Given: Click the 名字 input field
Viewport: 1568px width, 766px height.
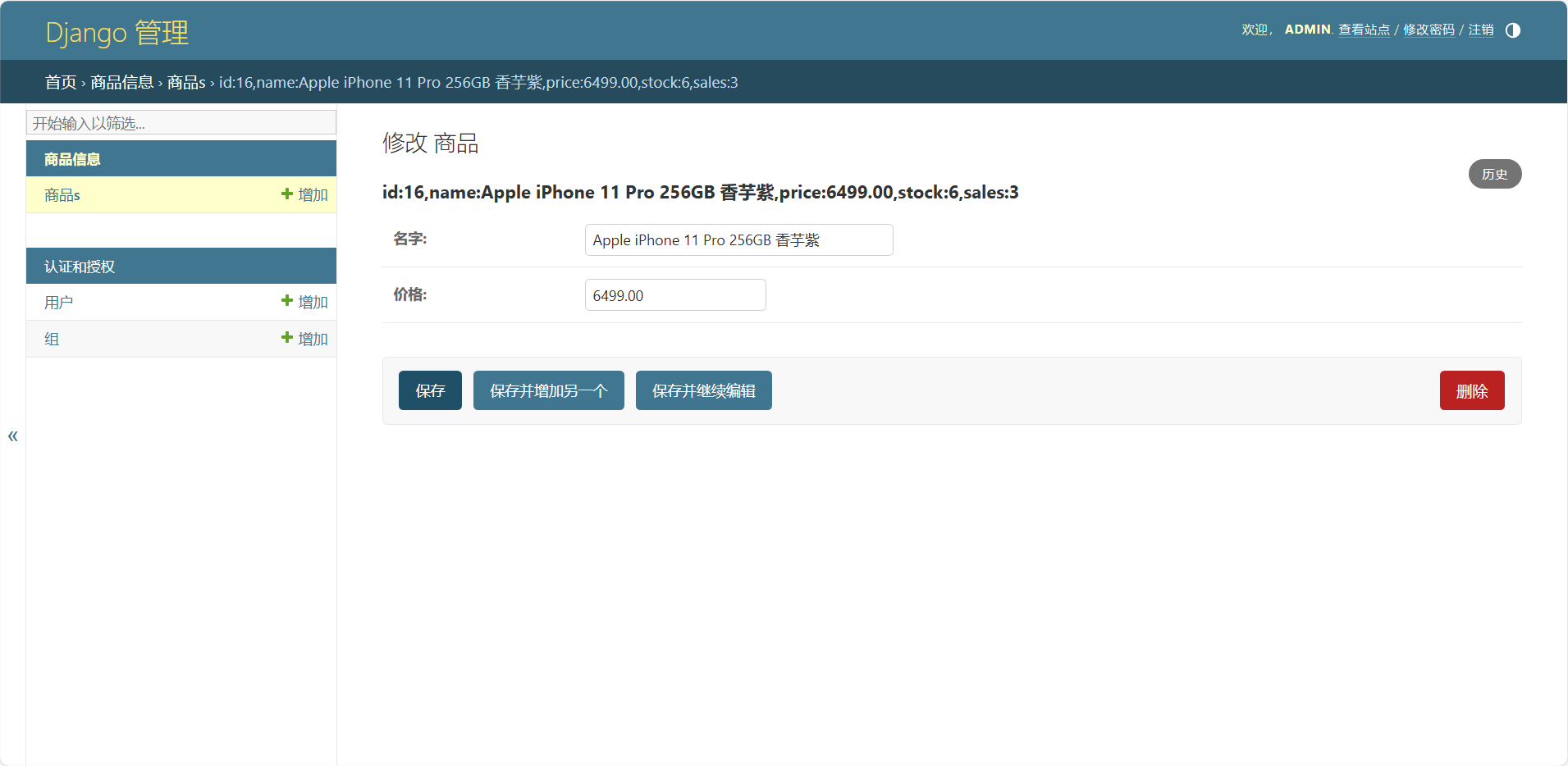Looking at the screenshot, I should coord(738,240).
